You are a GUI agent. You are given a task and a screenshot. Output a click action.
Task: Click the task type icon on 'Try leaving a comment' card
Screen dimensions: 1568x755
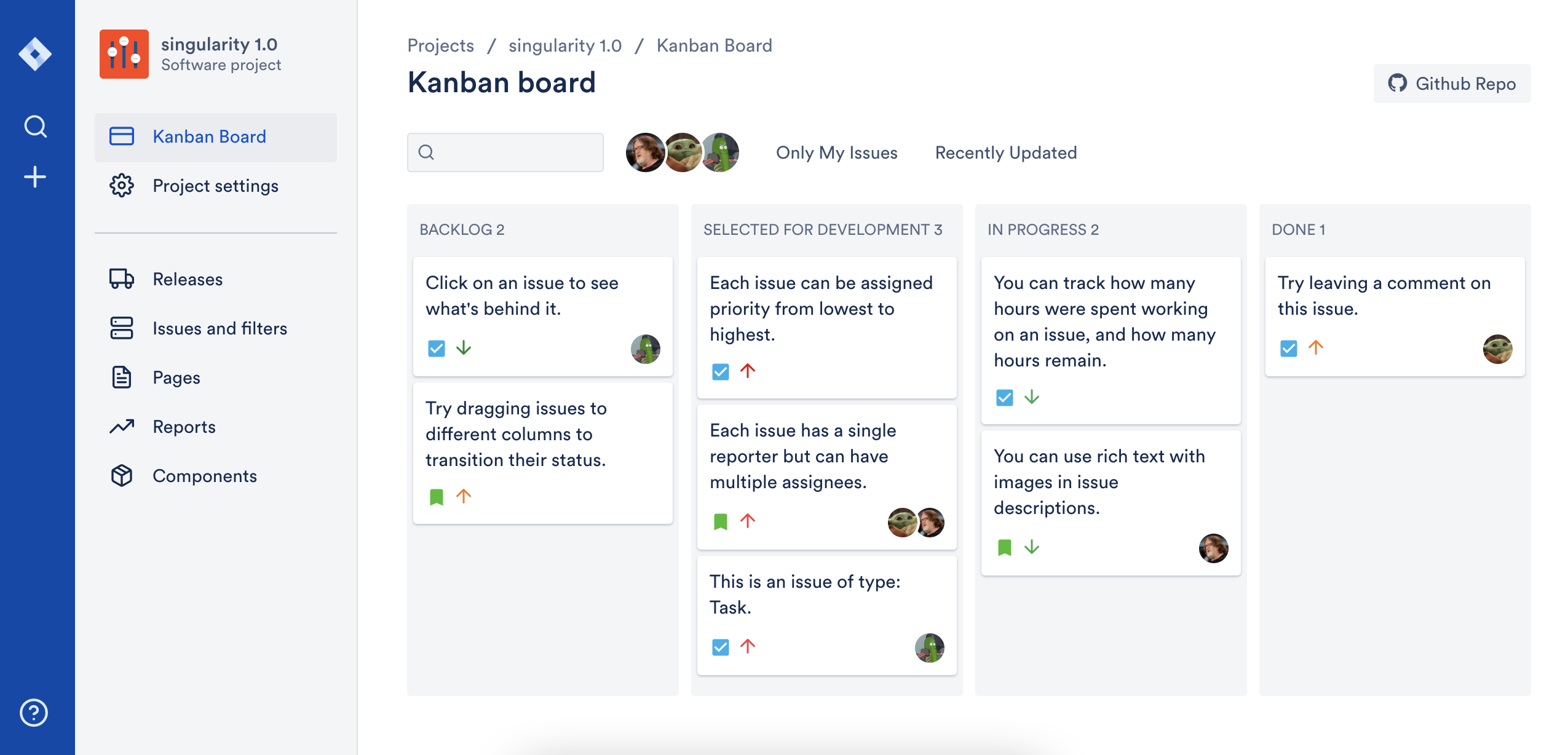(x=1289, y=349)
